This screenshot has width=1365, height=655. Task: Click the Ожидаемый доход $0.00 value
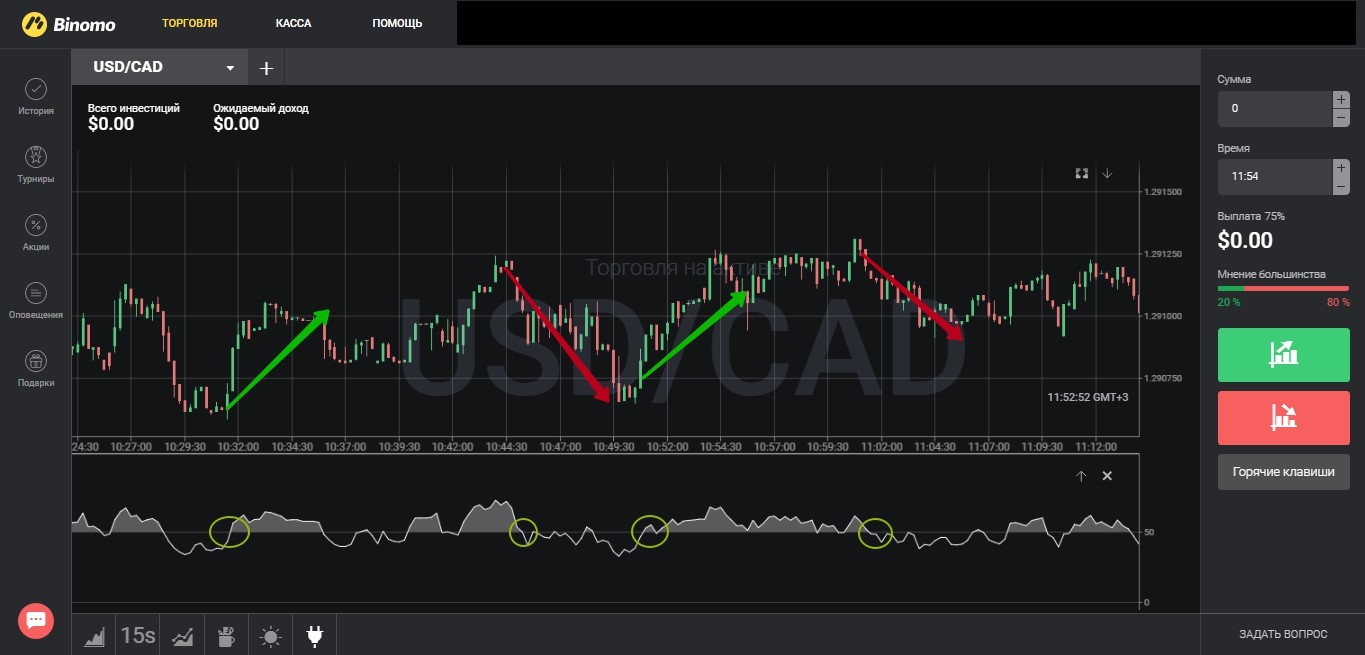click(236, 124)
